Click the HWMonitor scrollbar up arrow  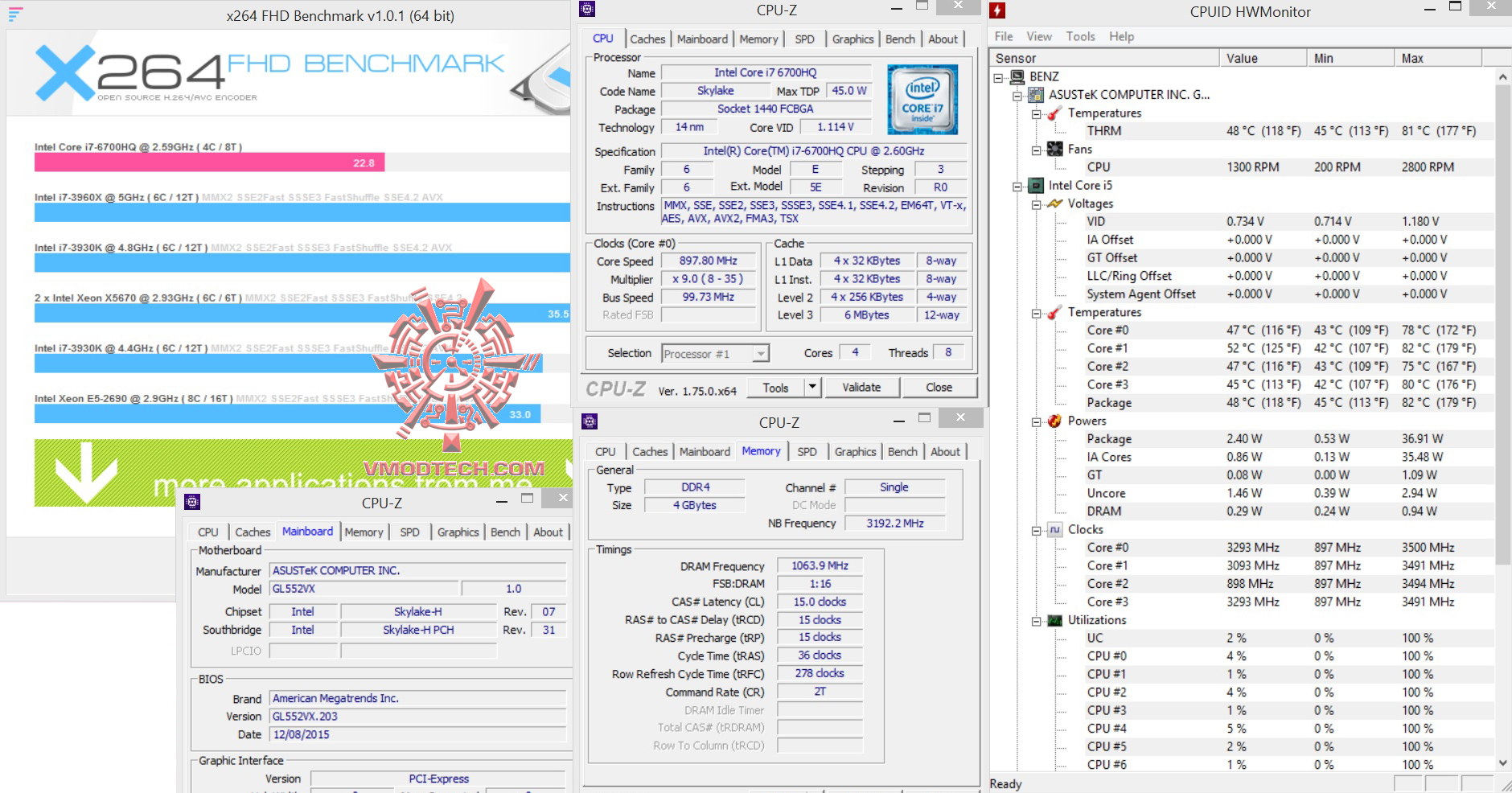pos(1502,76)
